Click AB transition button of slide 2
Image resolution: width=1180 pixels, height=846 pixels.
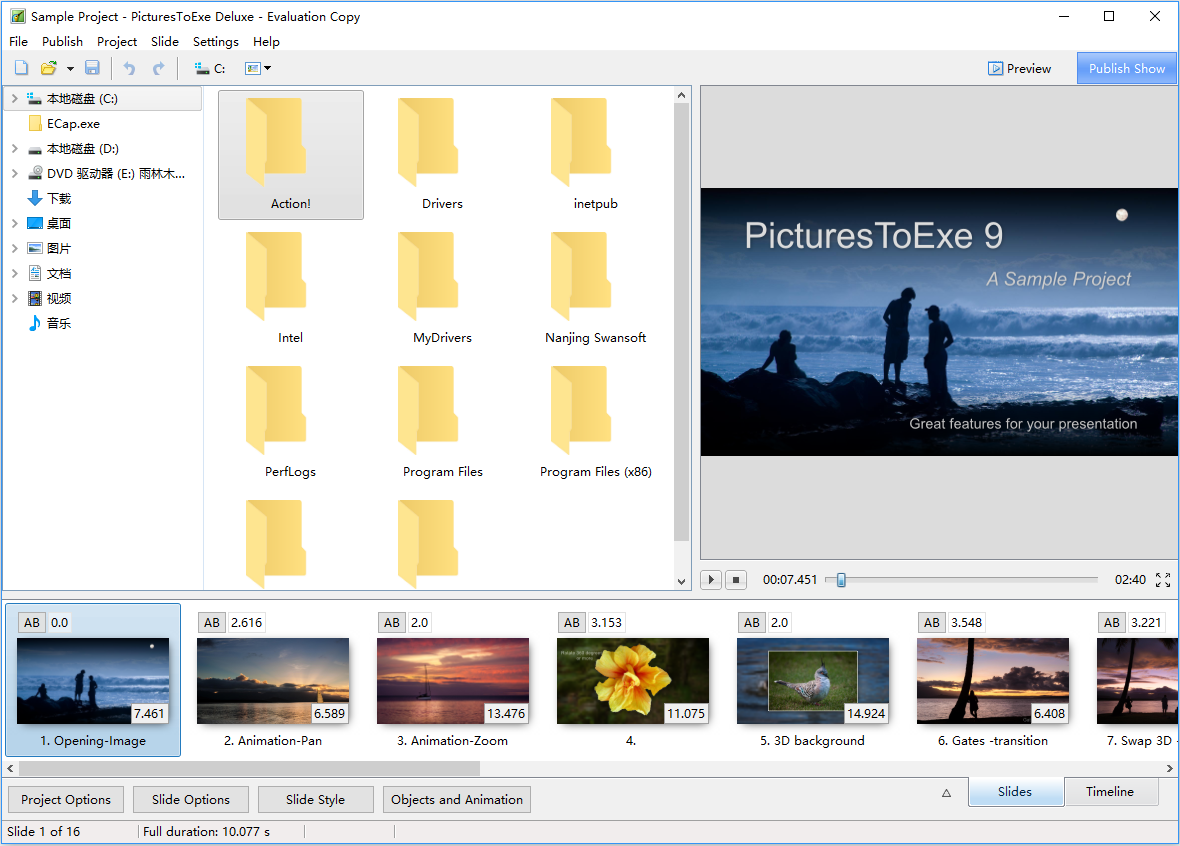[x=211, y=622]
